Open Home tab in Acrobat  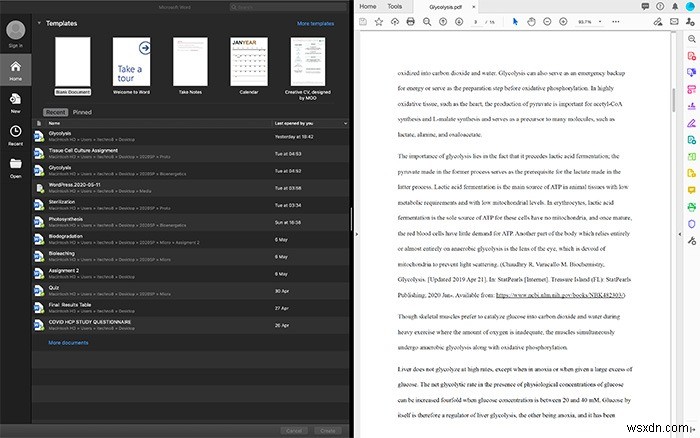pyautogui.click(x=368, y=6)
